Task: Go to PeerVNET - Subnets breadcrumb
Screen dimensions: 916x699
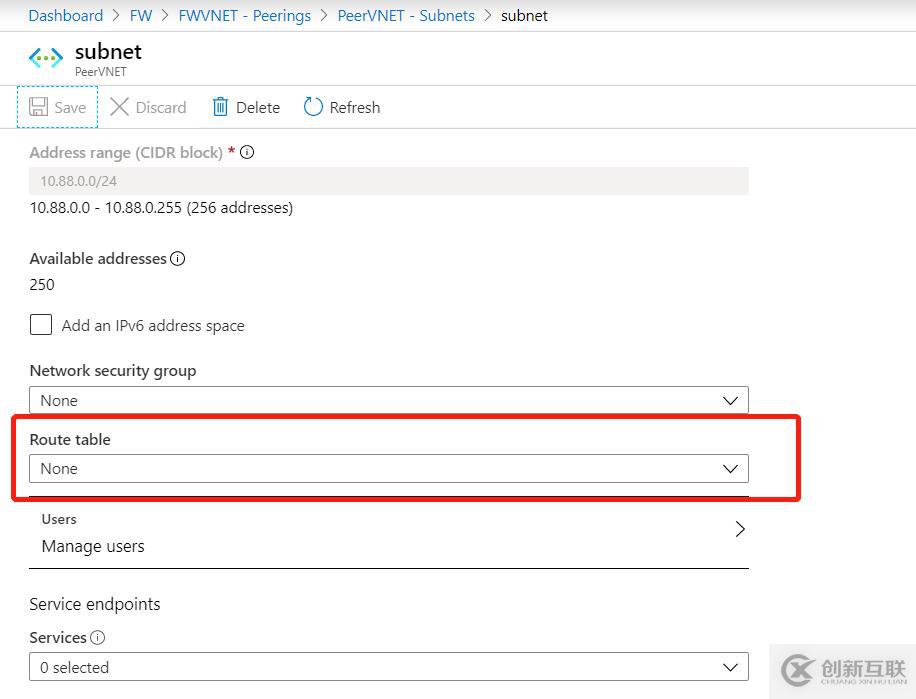Action: pos(406,16)
